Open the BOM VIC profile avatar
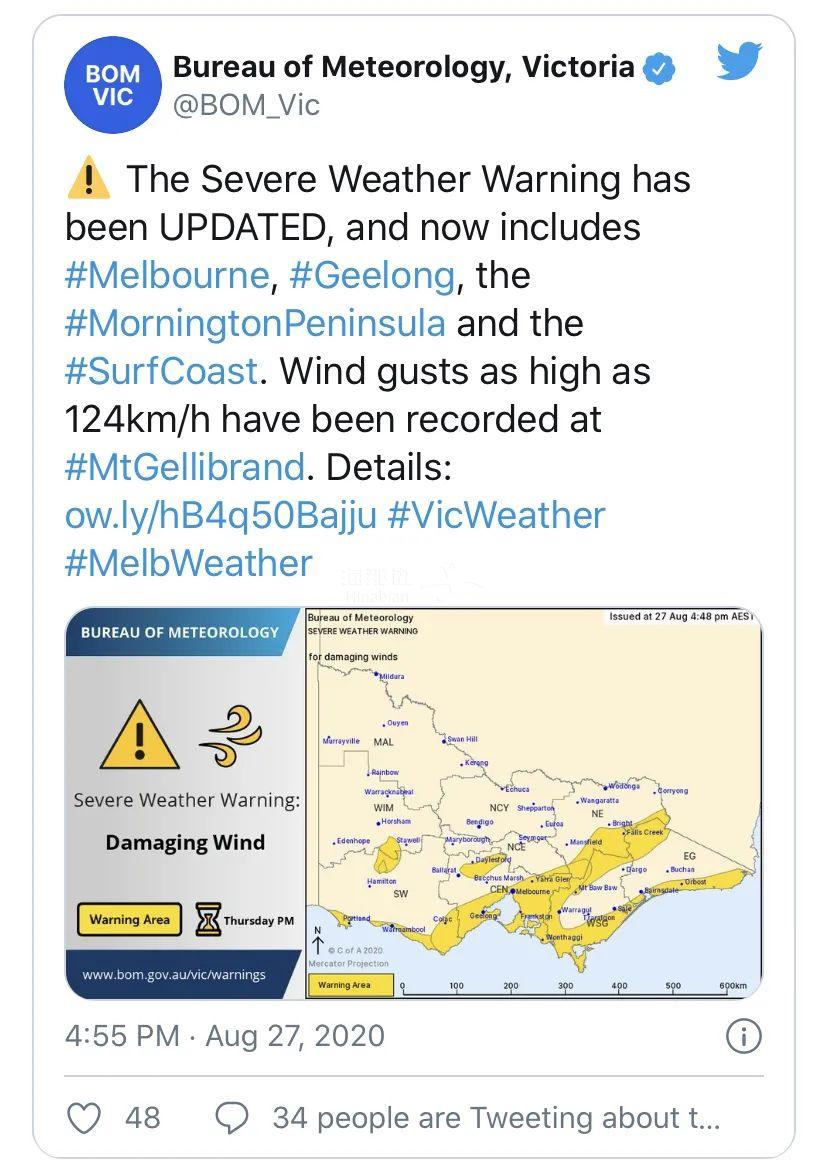Screen dimensions: 828x1166 113,86
